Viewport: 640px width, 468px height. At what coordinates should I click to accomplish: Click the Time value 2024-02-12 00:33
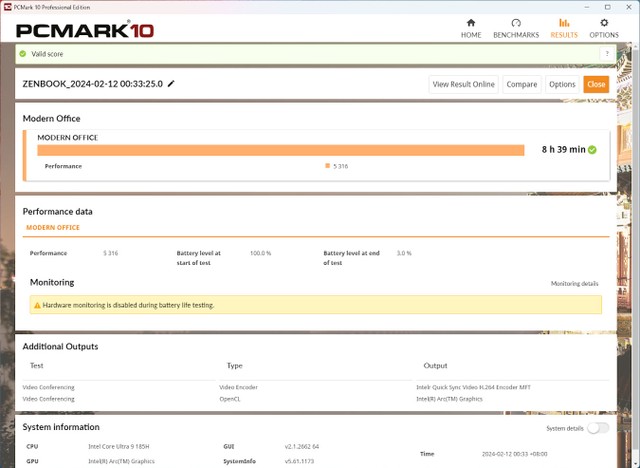(514, 454)
